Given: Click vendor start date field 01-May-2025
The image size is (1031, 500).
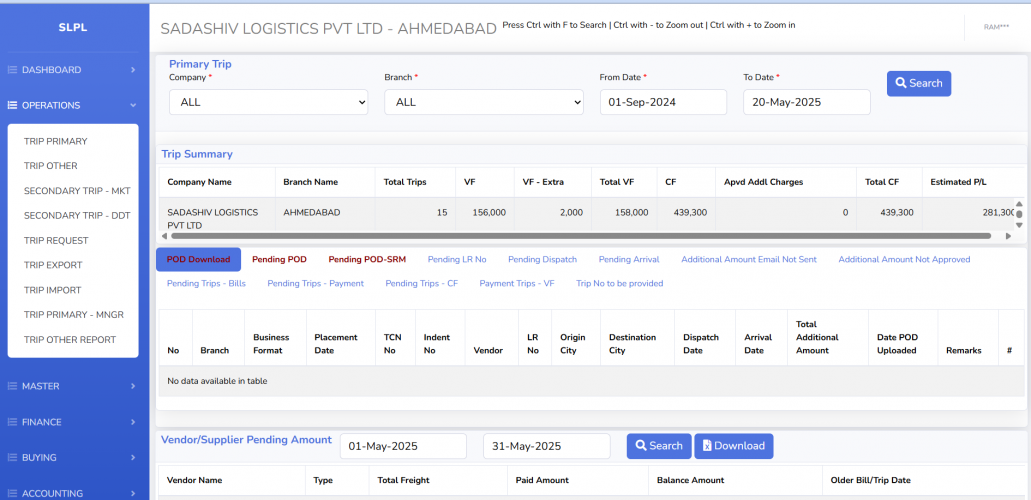Looking at the screenshot, I should [x=403, y=446].
